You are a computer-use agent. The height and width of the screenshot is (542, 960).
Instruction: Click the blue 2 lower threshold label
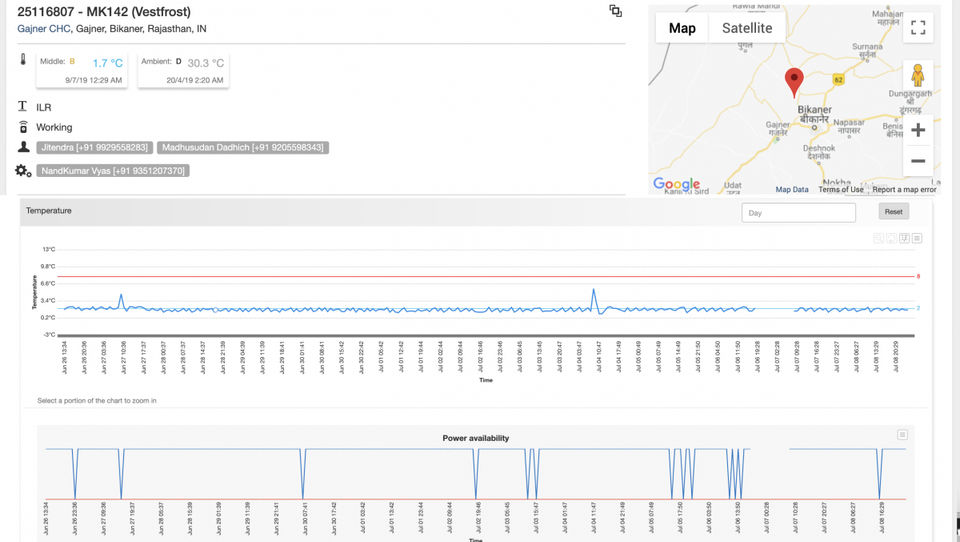point(918,308)
